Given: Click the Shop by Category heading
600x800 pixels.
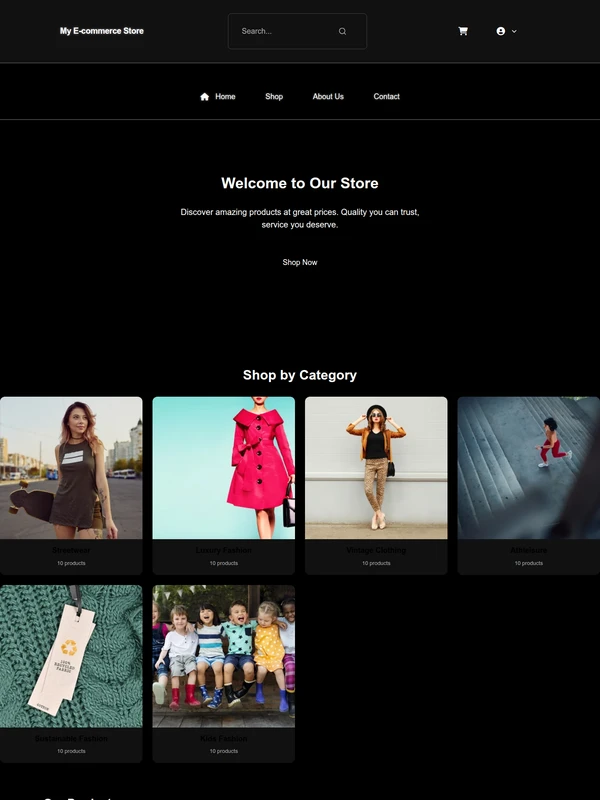Looking at the screenshot, I should click(x=300, y=375).
